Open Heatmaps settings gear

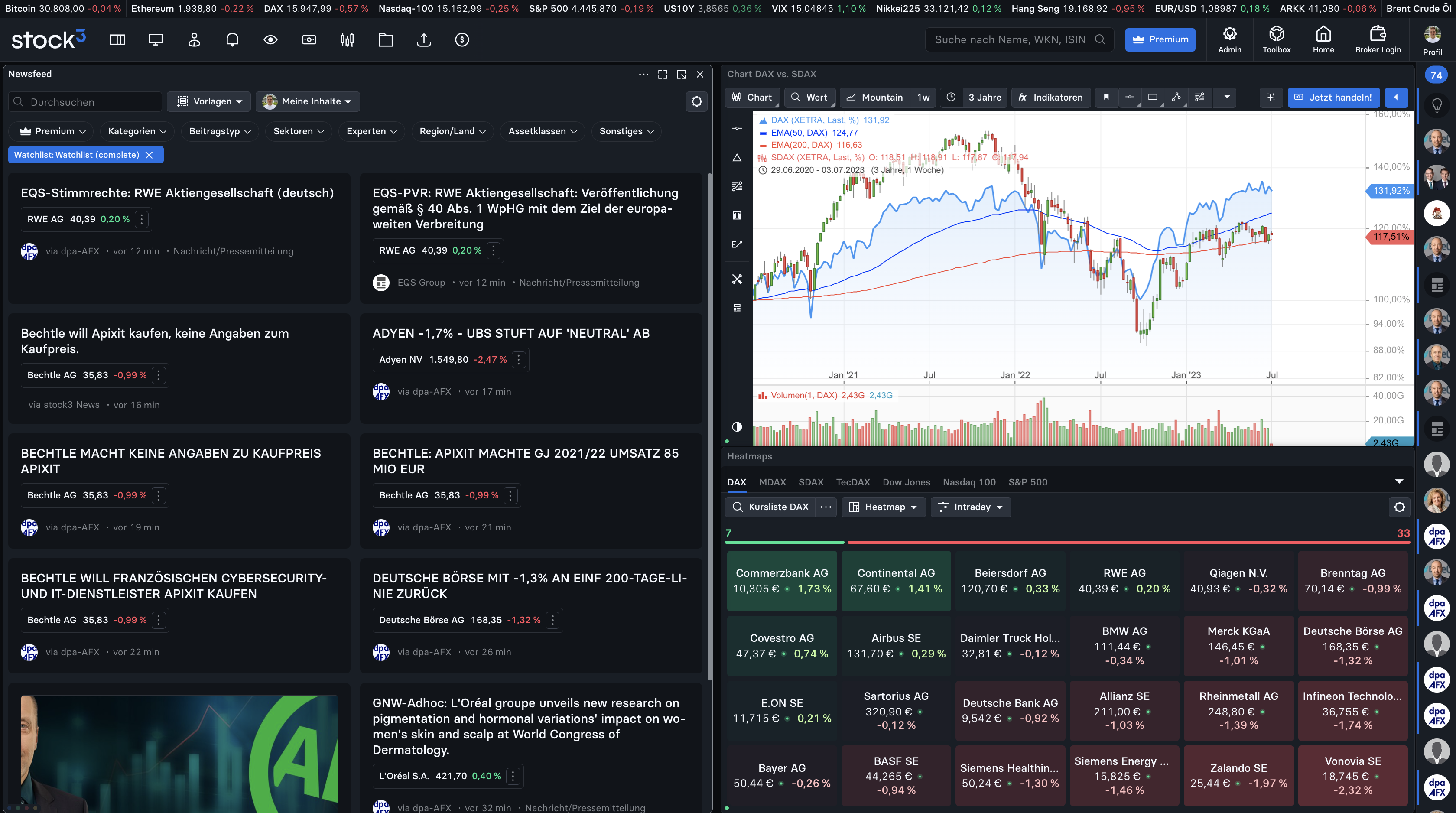pyautogui.click(x=1399, y=507)
